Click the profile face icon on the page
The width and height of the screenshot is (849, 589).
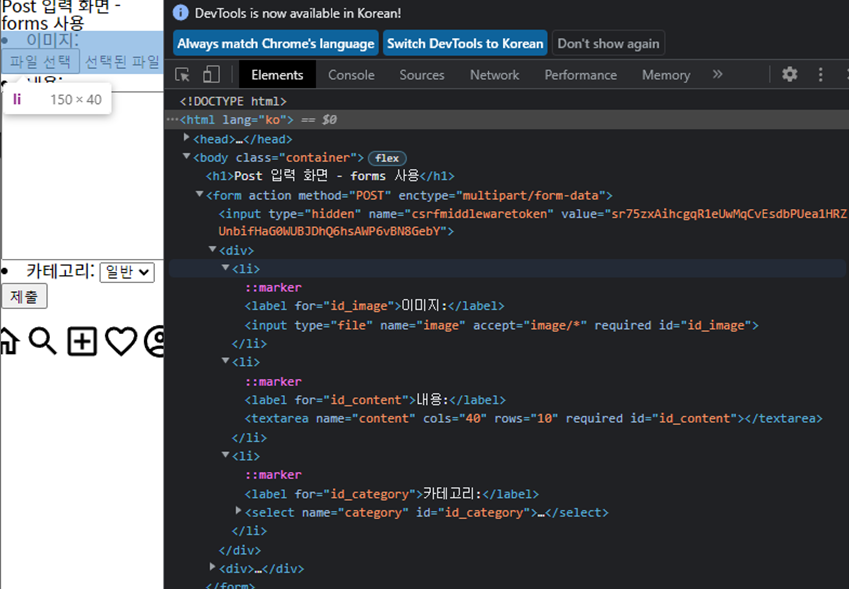pos(155,341)
